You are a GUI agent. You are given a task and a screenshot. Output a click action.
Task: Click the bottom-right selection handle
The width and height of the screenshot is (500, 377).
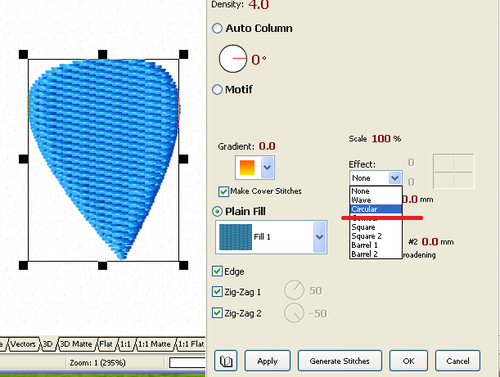[x=183, y=265]
